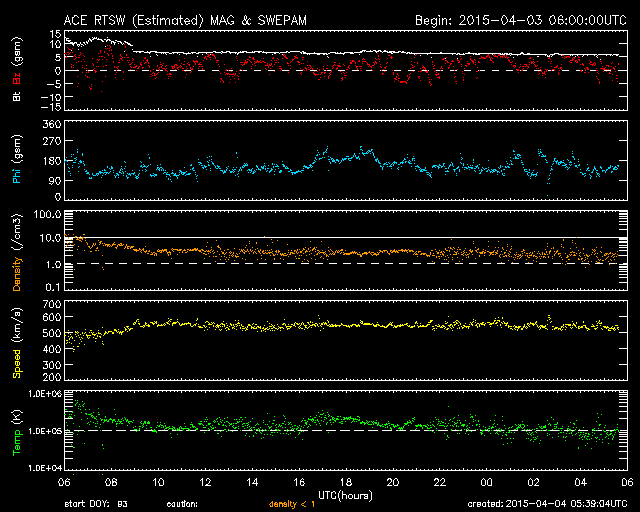Click the "1.0" tick on the Density axis

53,265
